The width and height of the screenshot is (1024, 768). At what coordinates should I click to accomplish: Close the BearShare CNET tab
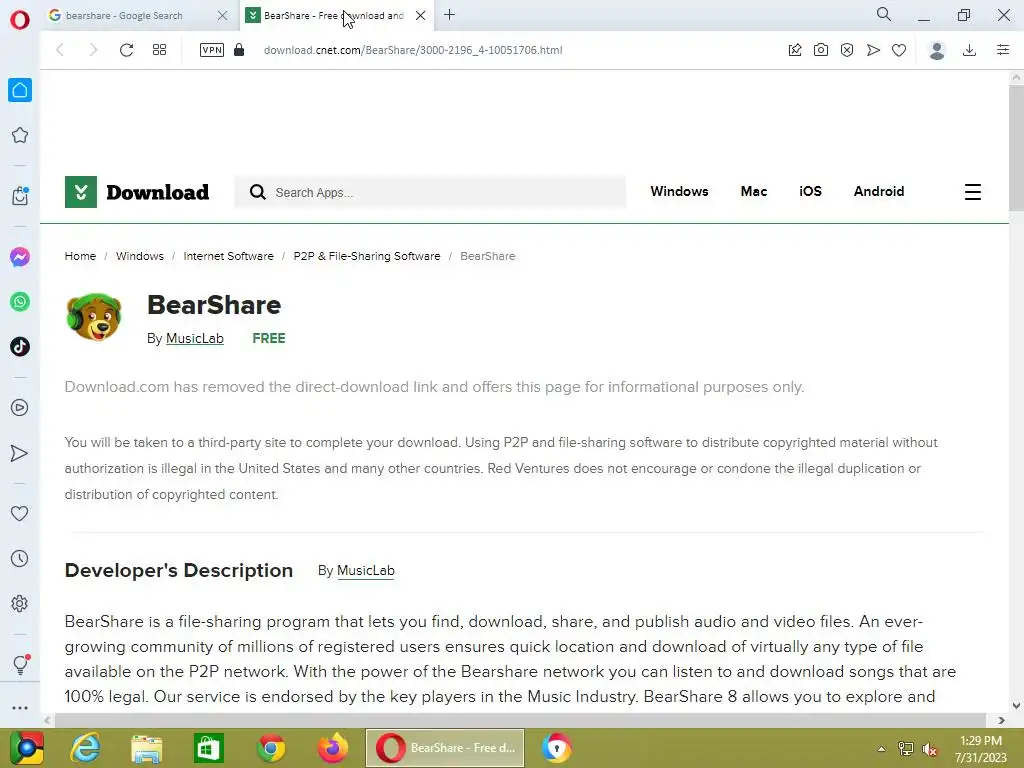[x=421, y=15]
